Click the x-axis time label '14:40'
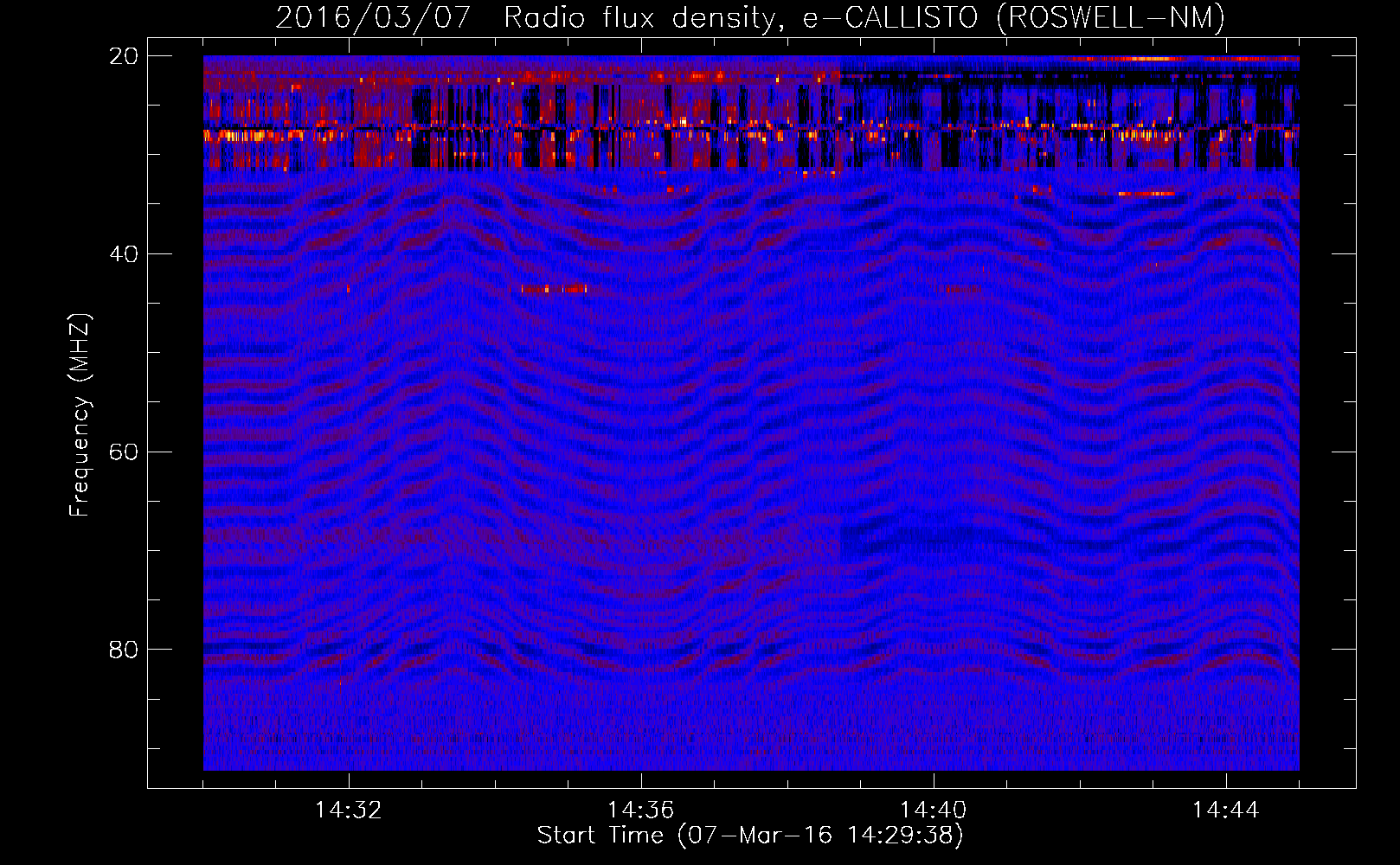Screen dimensions: 1400x865 click(934, 810)
